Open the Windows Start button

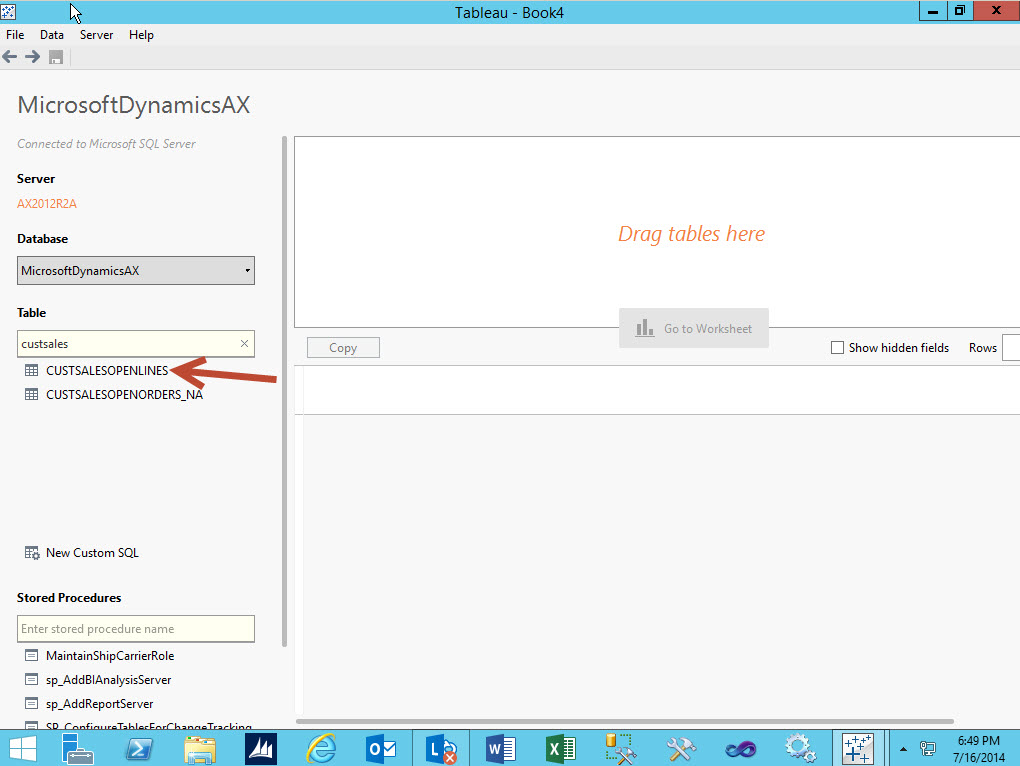(23, 748)
